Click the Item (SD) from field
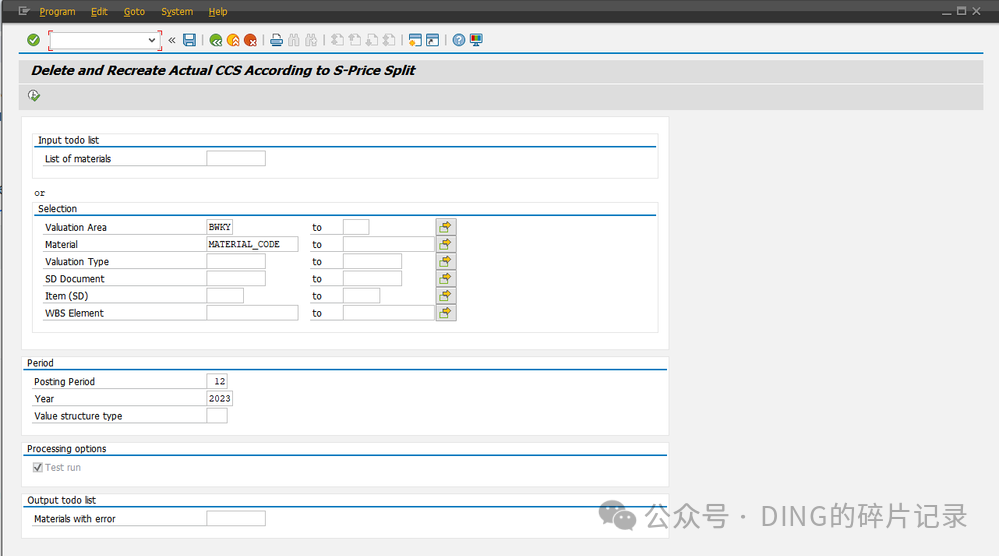The height and width of the screenshot is (556, 999). pyautogui.click(x=225, y=296)
